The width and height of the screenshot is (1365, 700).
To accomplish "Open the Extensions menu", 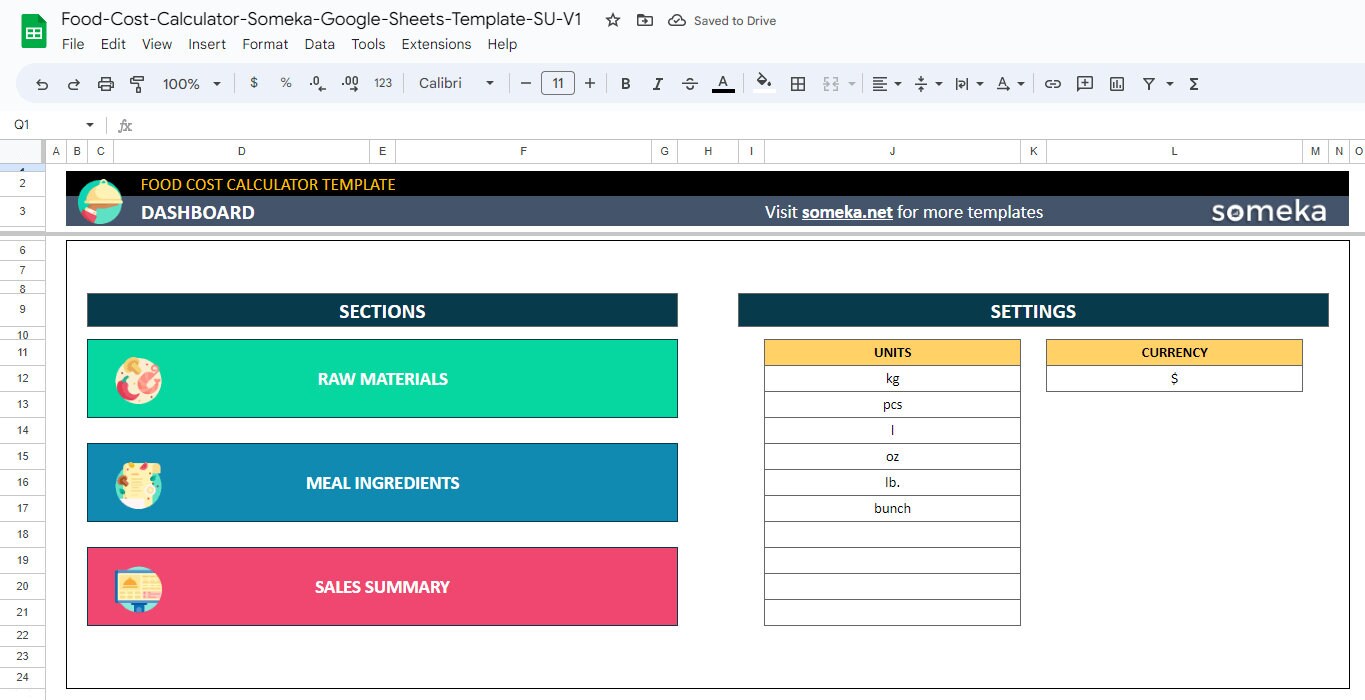I will pyautogui.click(x=436, y=44).
